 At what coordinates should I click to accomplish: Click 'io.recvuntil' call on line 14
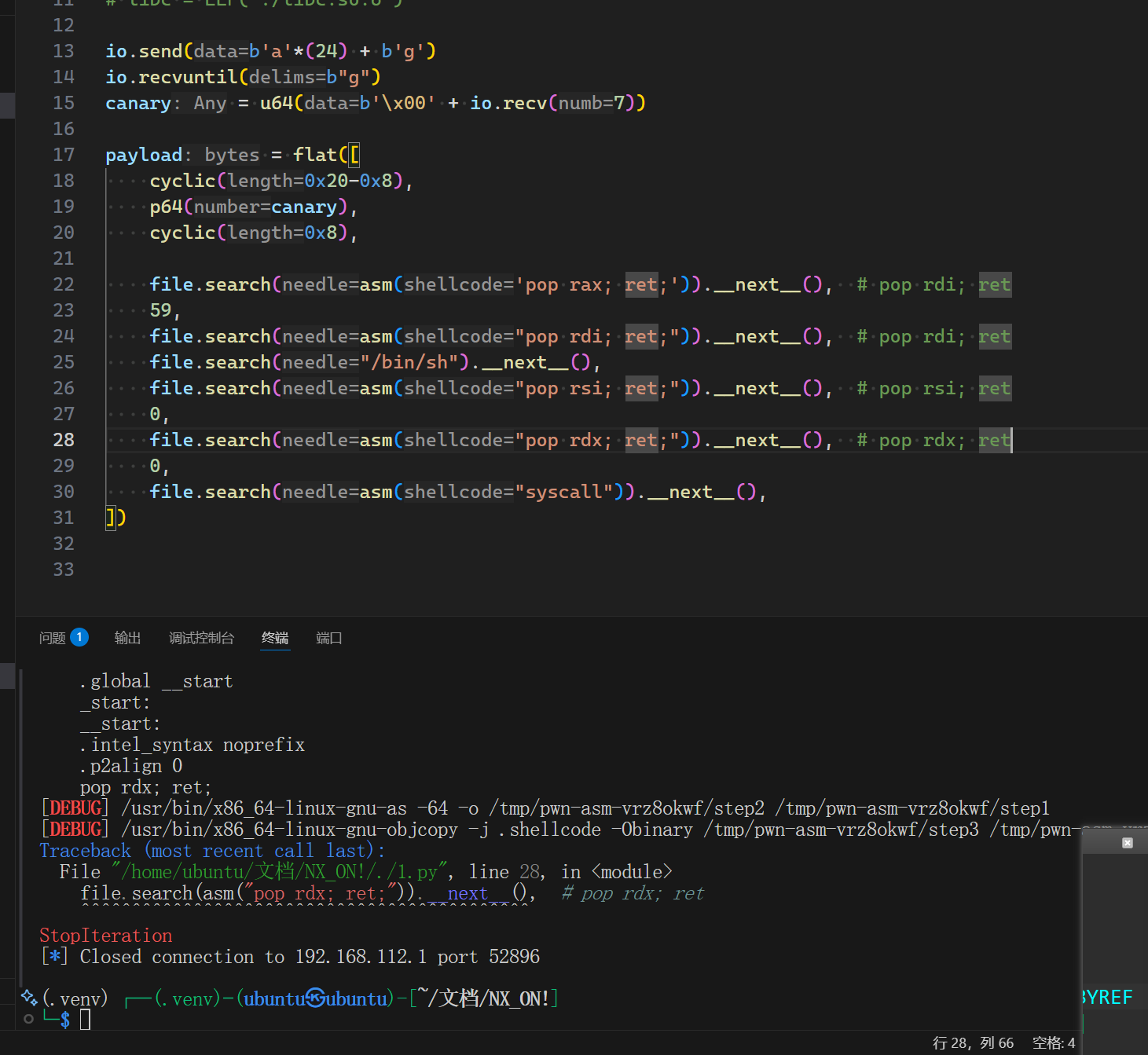click(x=171, y=77)
